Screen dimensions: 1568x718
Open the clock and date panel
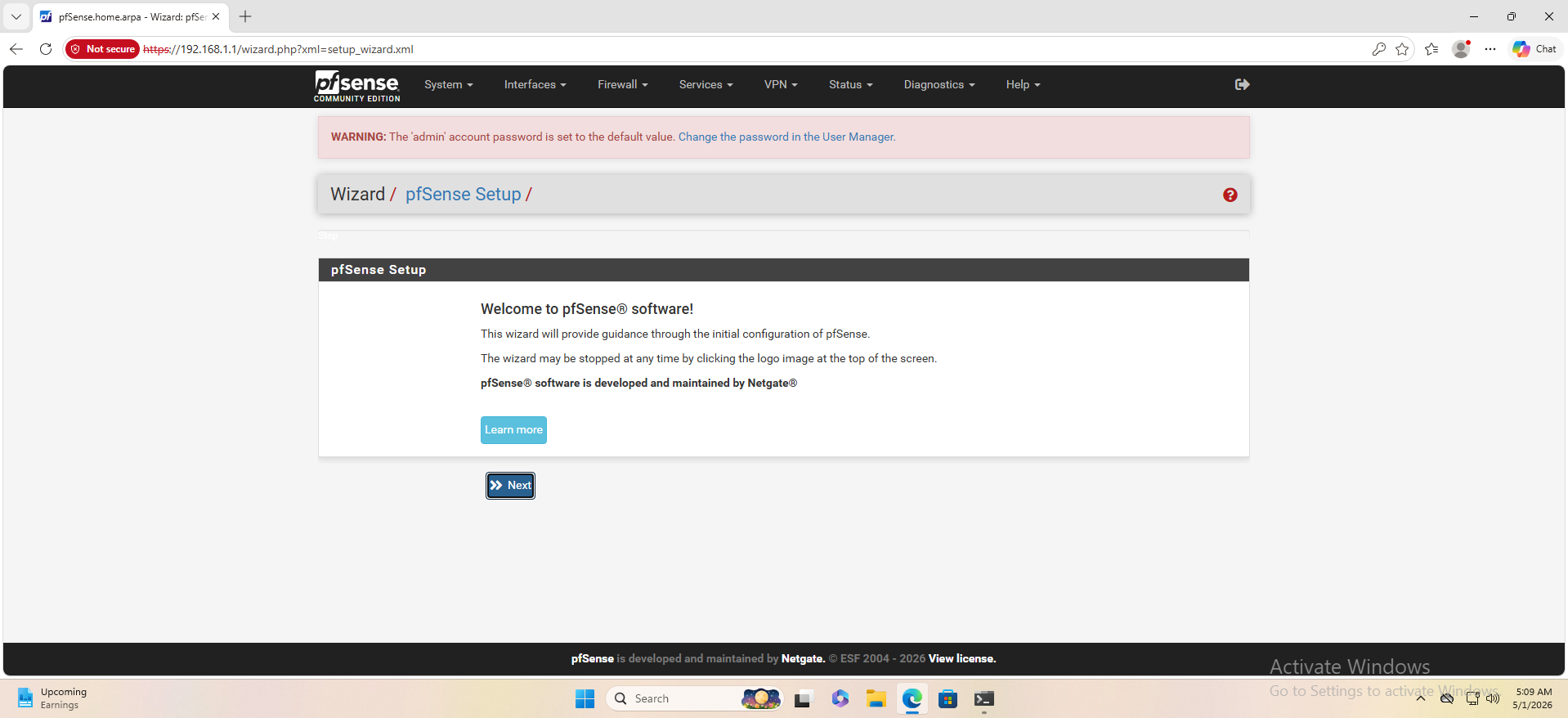(1533, 698)
